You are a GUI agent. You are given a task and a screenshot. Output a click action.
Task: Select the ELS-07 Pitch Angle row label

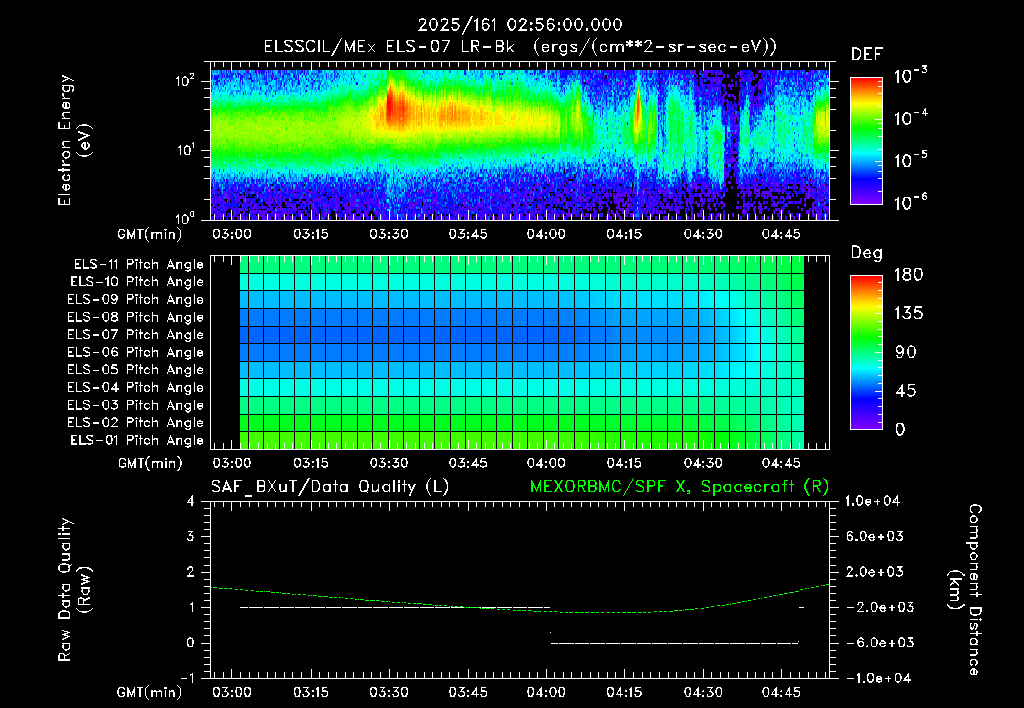136,334
